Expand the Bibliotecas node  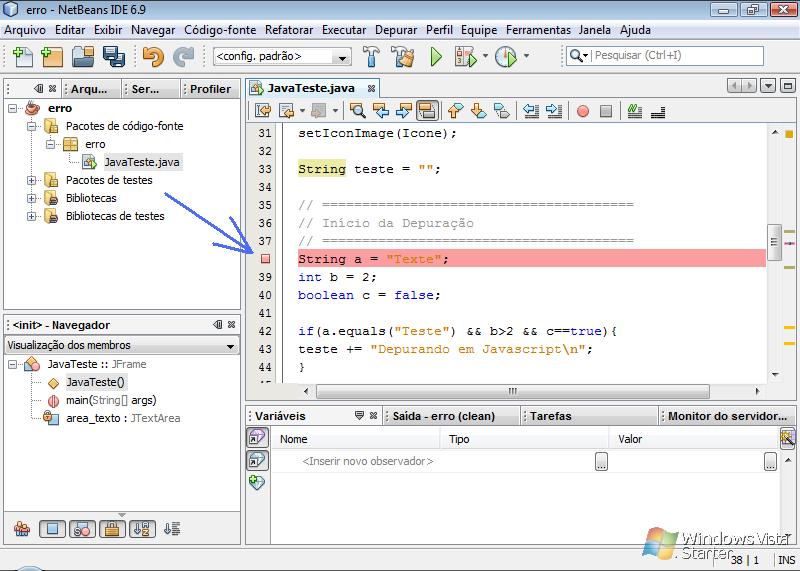(32, 198)
